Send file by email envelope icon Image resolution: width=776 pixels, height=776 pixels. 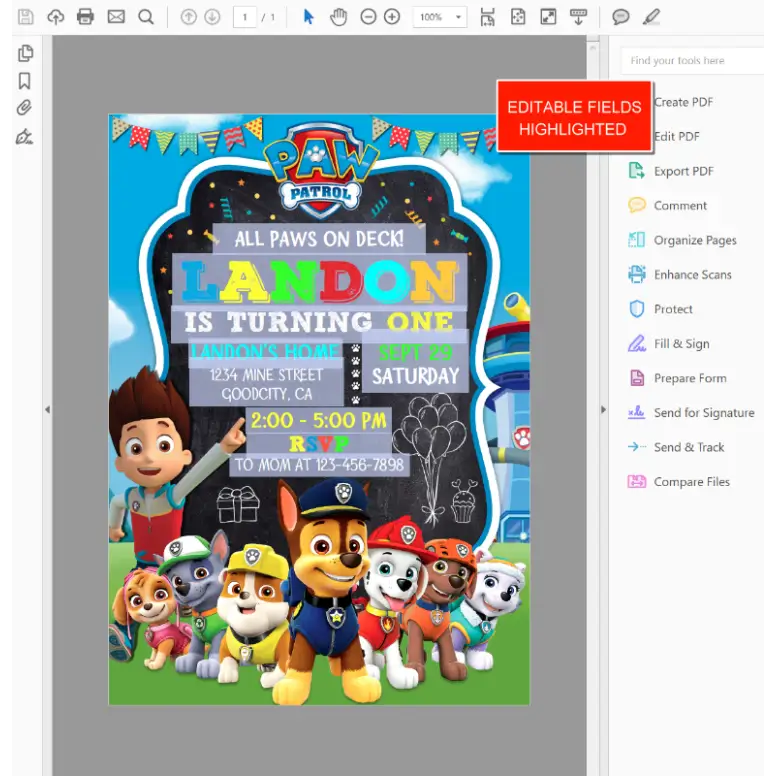pos(116,17)
